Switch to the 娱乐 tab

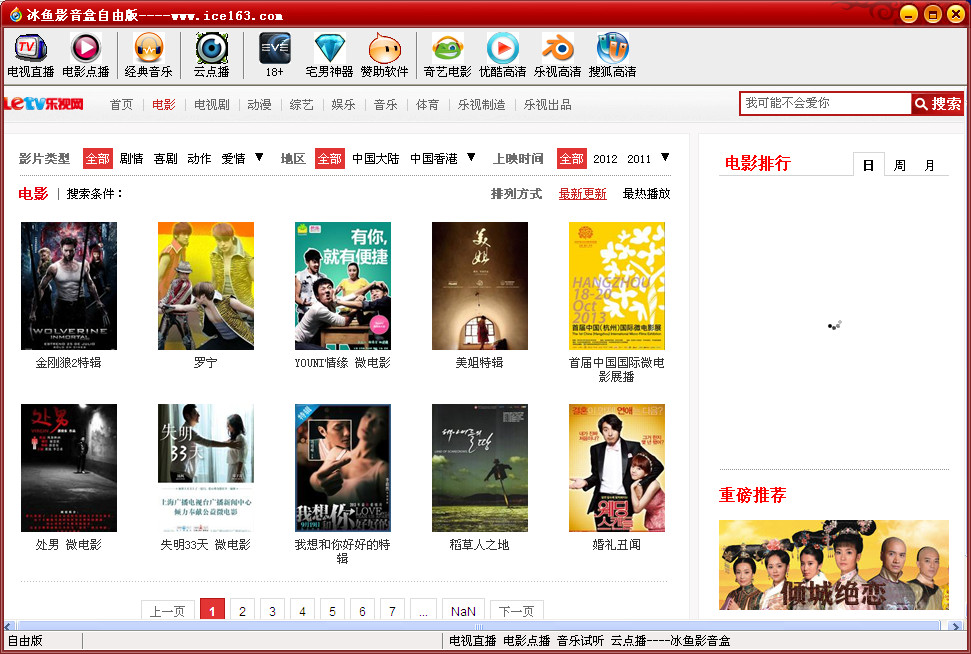coord(344,105)
